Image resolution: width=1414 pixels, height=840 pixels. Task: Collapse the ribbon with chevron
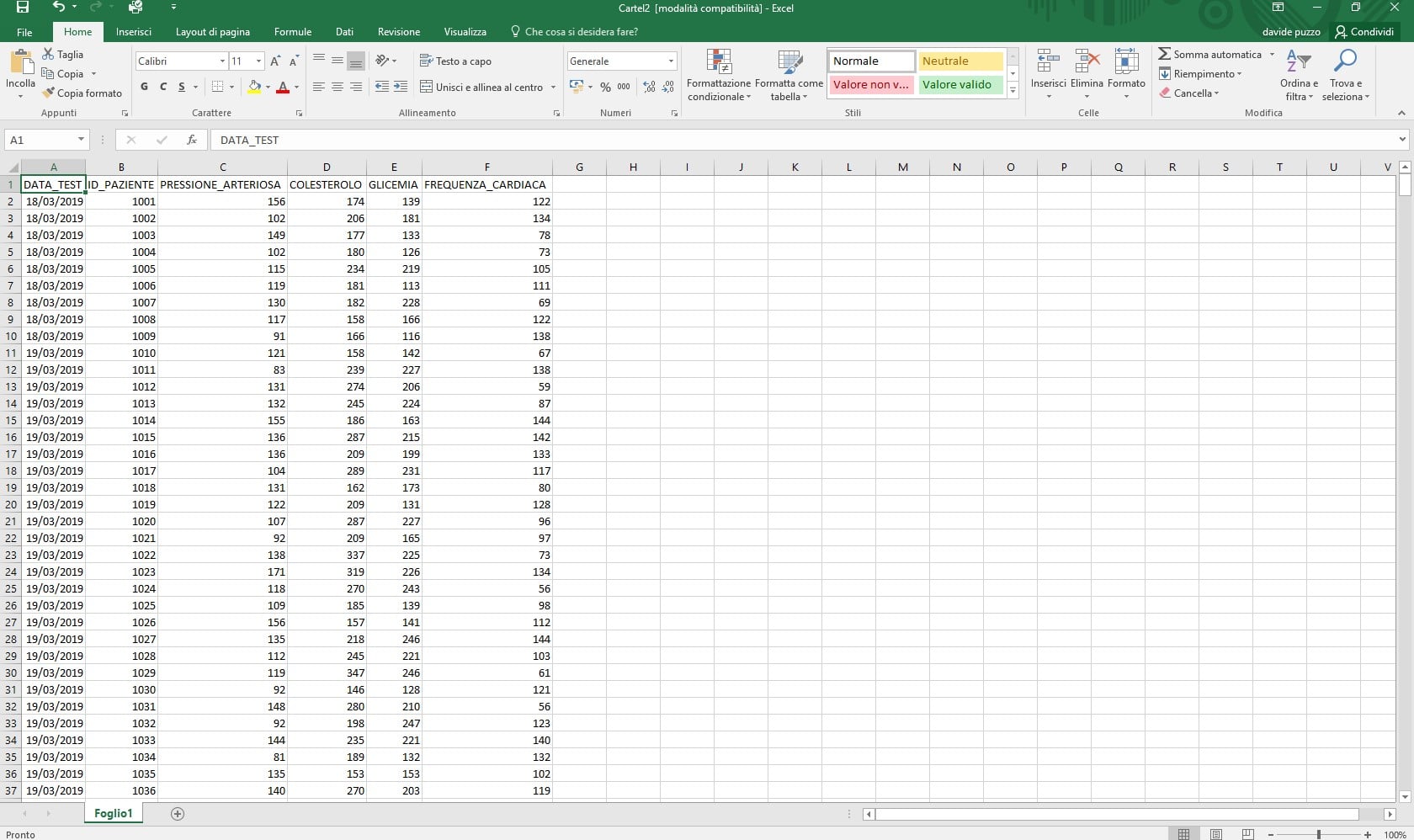[1401, 113]
